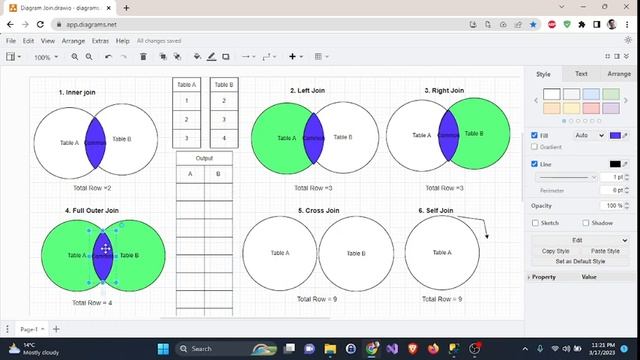
Task: Open the pages menu with the three dots
Action: 7,329
